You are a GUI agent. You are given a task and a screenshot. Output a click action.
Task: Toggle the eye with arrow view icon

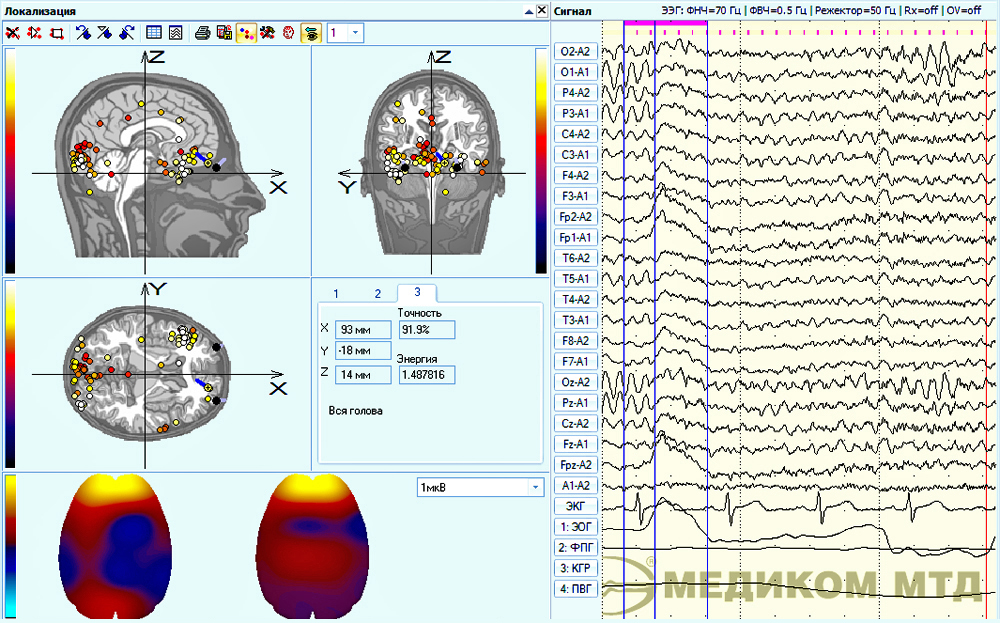(311, 33)
